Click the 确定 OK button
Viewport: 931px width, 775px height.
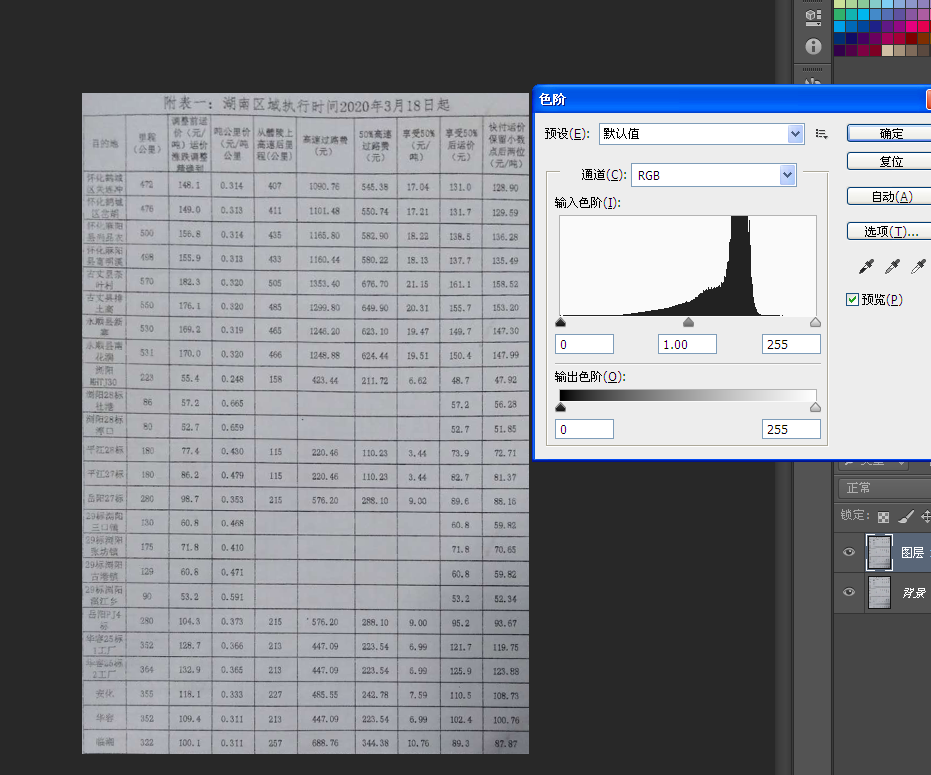click(890, 134)
